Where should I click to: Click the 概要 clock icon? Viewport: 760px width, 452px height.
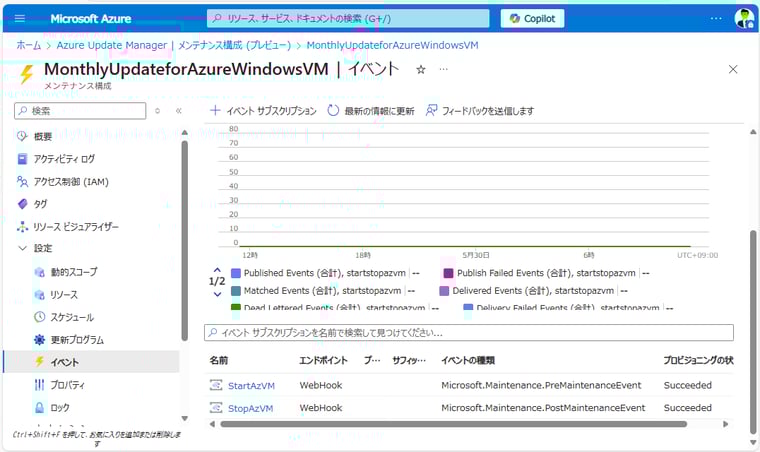point(22,137)
